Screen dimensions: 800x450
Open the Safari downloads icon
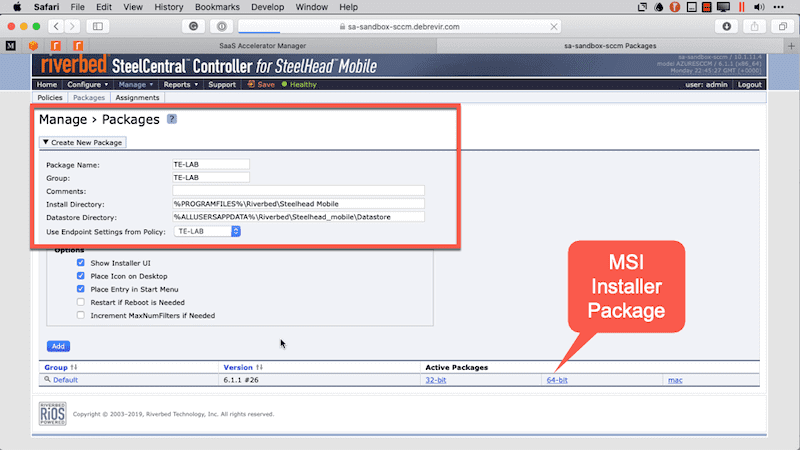click(727, 27)
